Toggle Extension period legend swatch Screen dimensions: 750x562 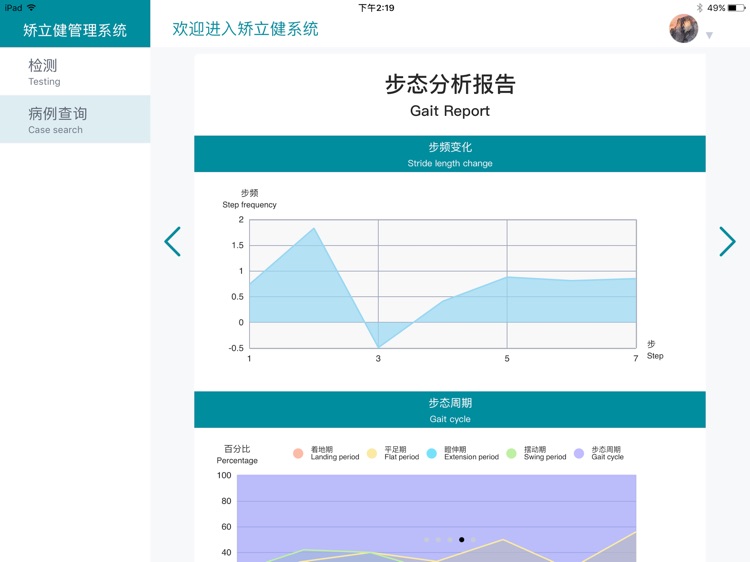[431, 453]
